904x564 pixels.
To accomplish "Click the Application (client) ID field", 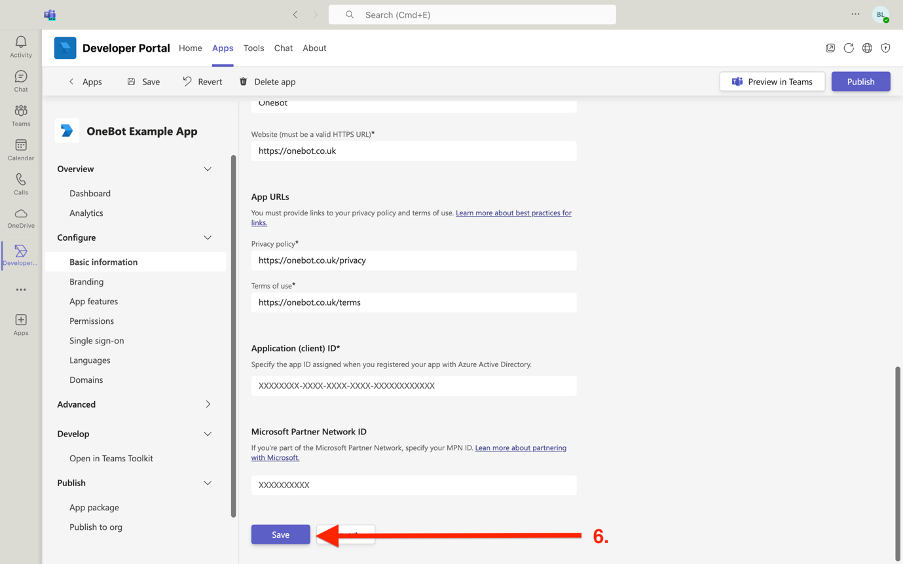I will (414, 386).
